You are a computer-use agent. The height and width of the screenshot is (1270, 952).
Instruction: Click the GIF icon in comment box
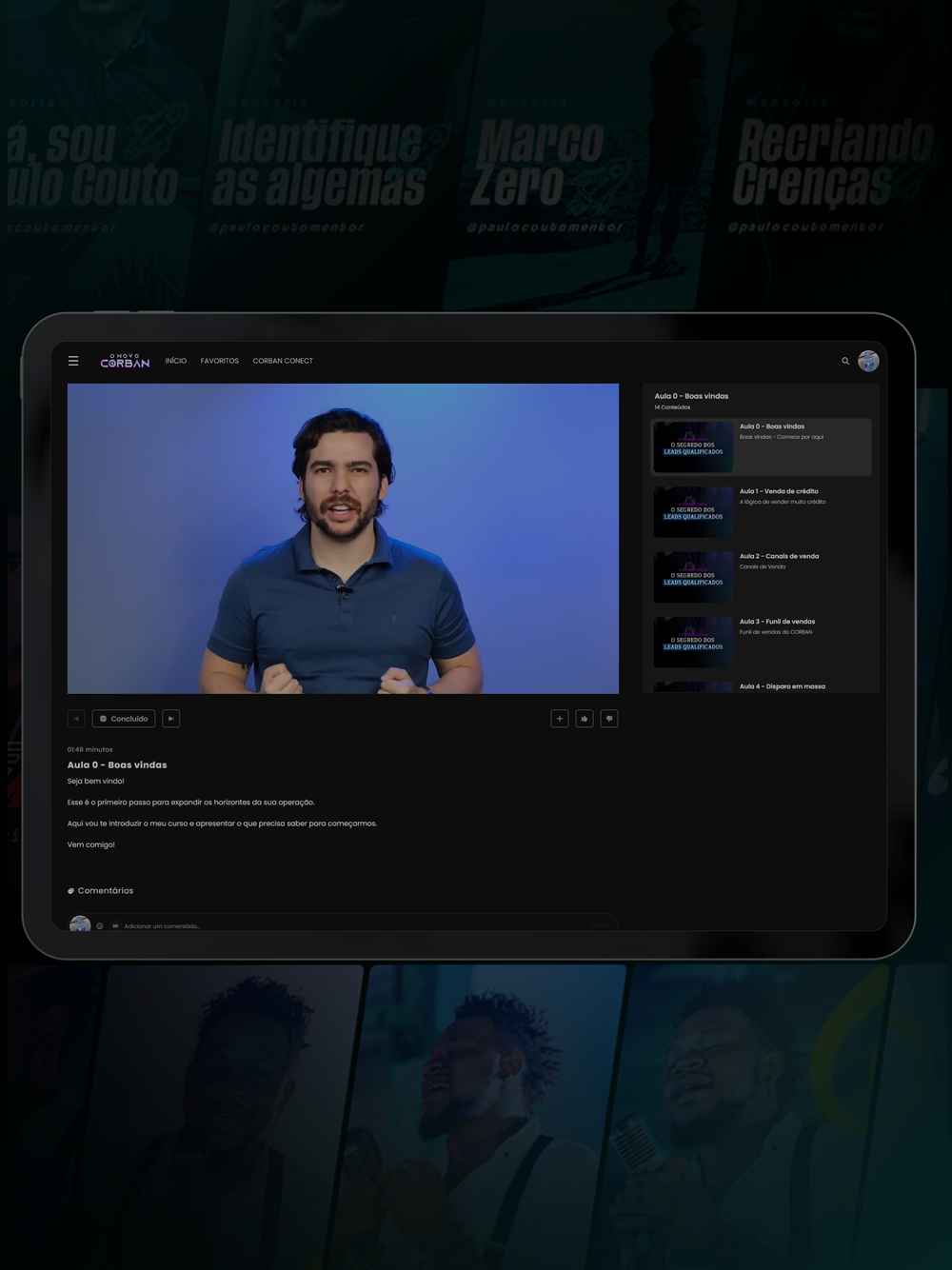115,925
